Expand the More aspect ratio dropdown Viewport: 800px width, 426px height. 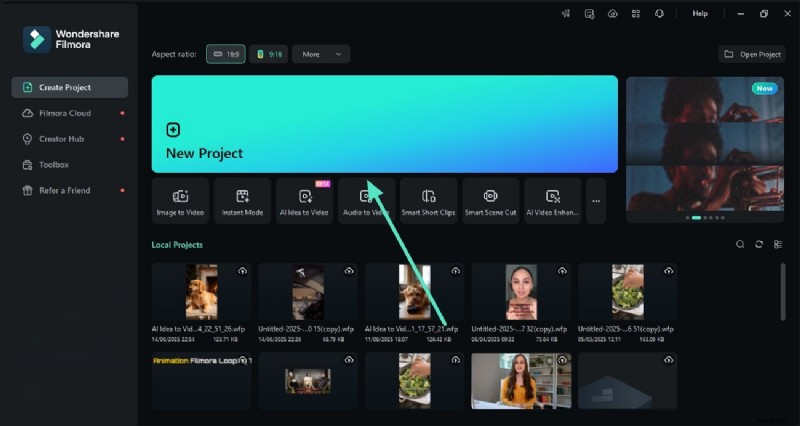(x=321, y=54)
